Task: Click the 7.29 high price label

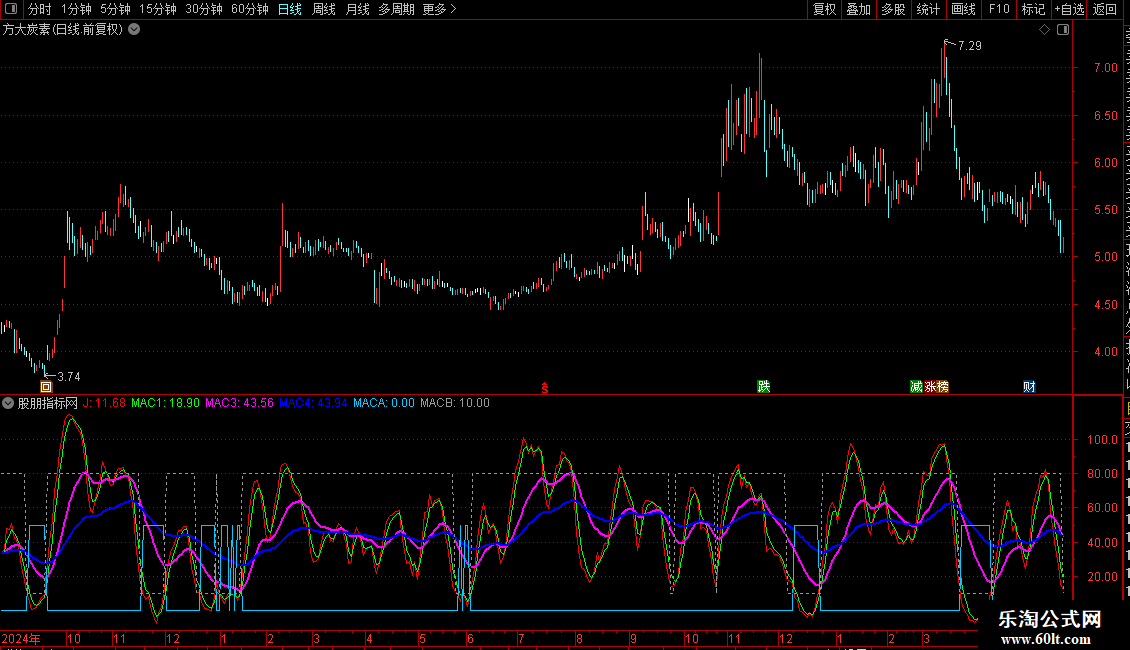Action: [969, 46]
